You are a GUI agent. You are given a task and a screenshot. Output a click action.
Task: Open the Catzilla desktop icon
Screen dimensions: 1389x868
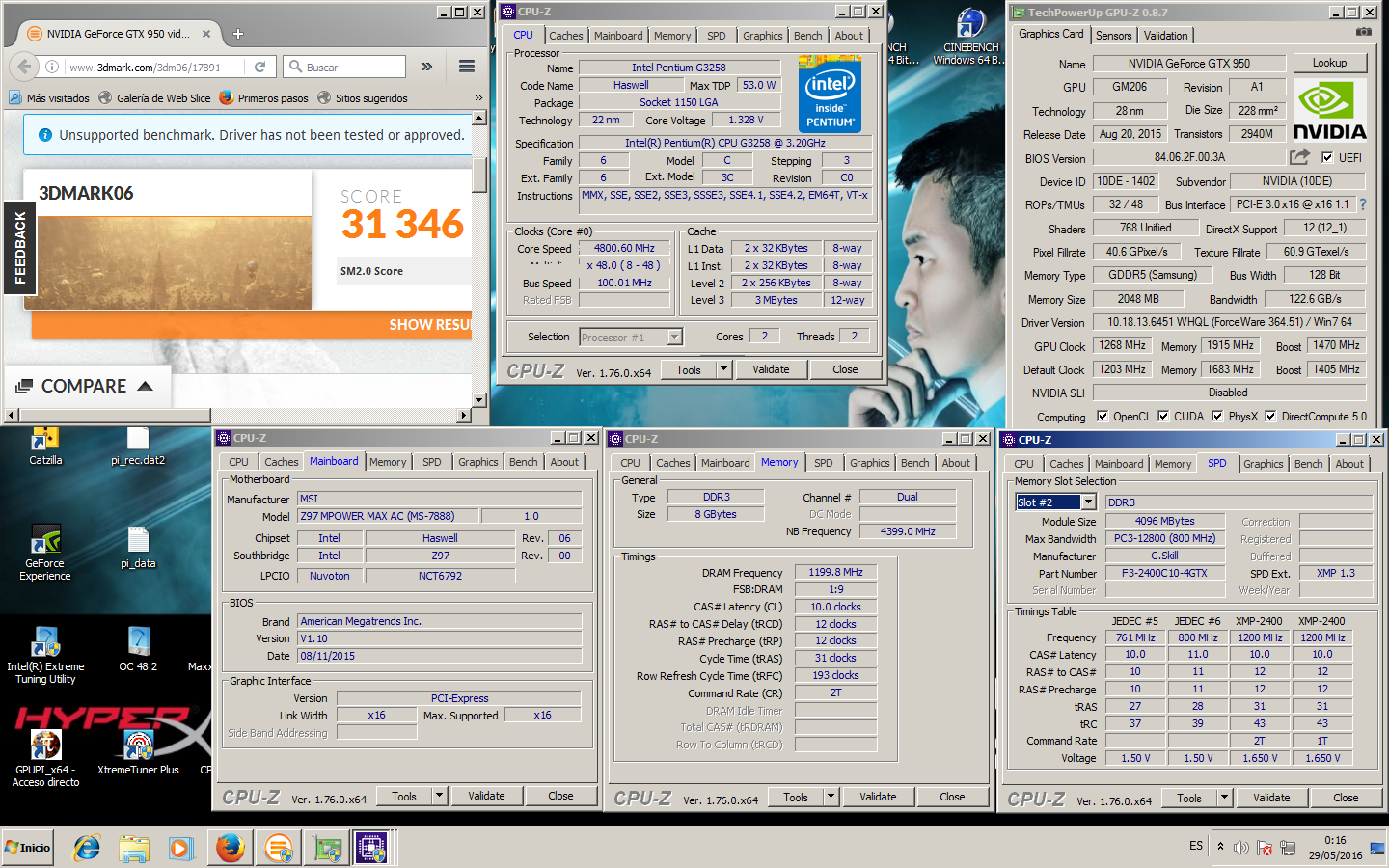pyautogui.click(x=45, y=446)
